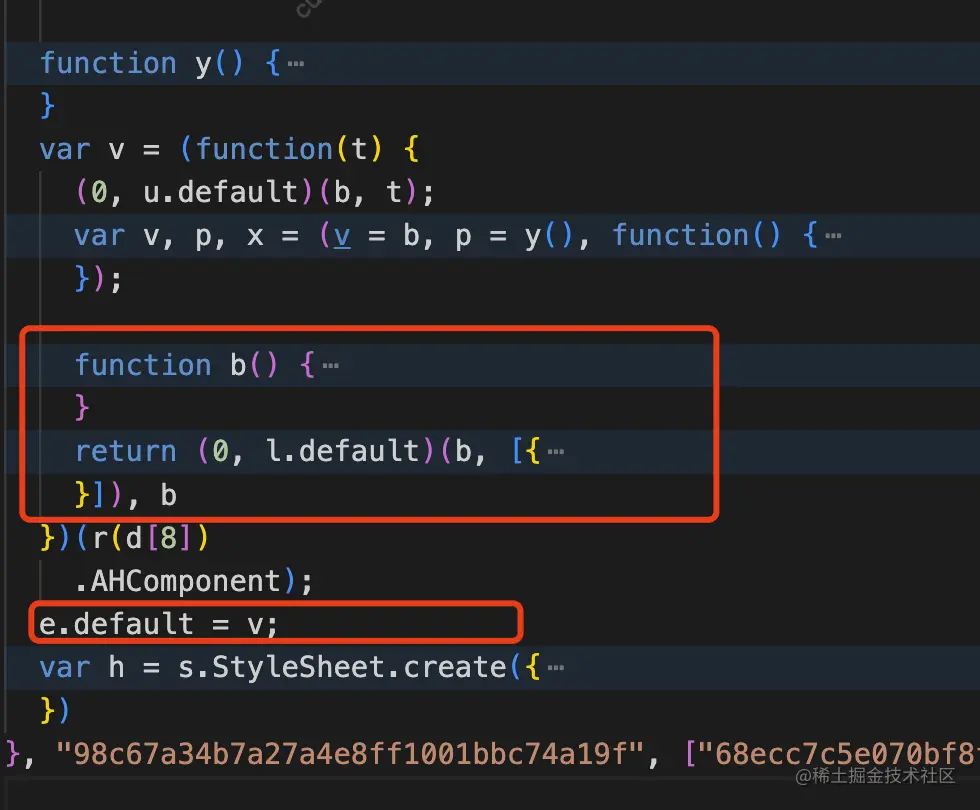Click 'l.default' in return statement

(342, 451)
